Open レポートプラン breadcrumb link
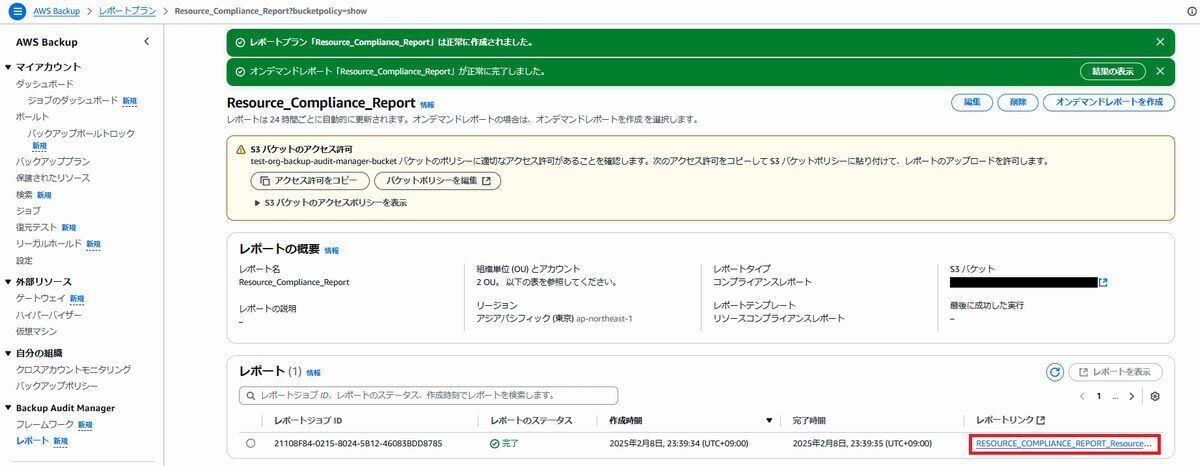This screenshot has height=466, width=1200. [129, 11]
